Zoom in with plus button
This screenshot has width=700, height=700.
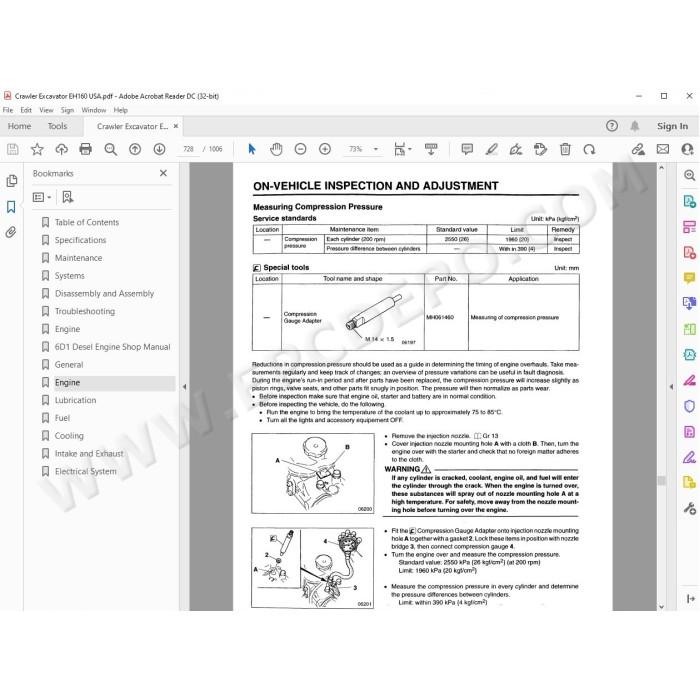pos(325,149)
